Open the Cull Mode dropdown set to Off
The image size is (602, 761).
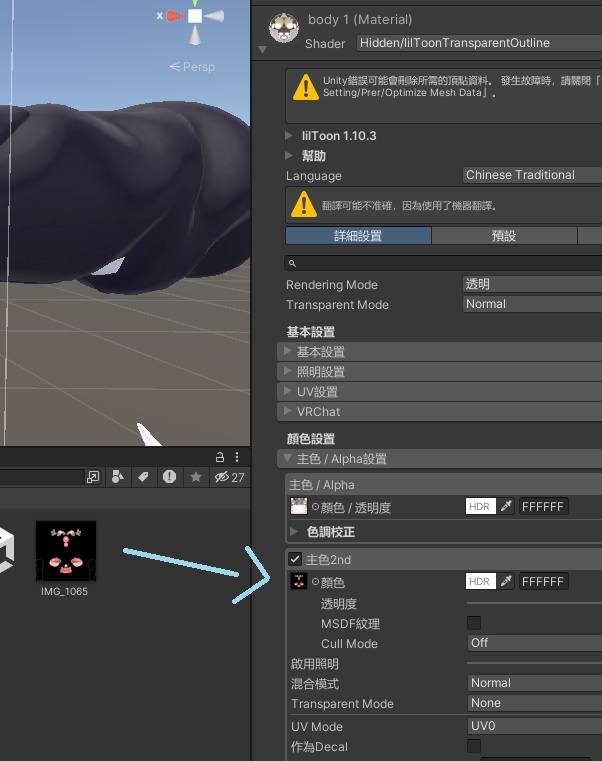(535, 643)
